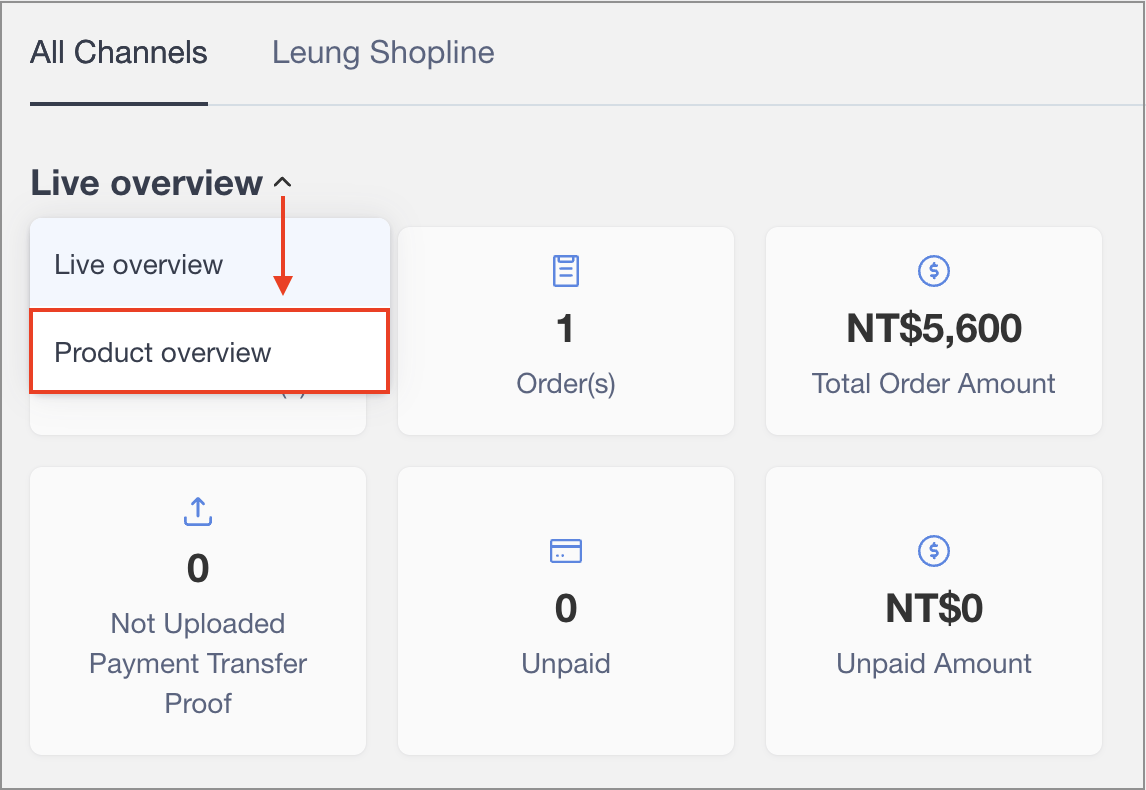1146x790 pixels.
Task: Click the clipboard icon above Order(s)
Action: (566, 270)
